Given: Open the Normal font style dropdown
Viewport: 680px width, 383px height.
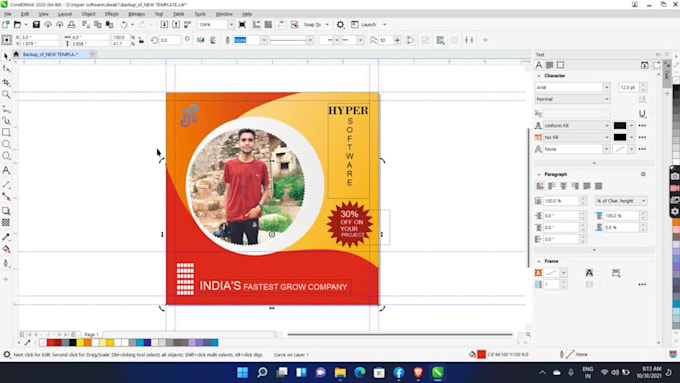Looking at the screenshot, I should click(x=606, y=99).
